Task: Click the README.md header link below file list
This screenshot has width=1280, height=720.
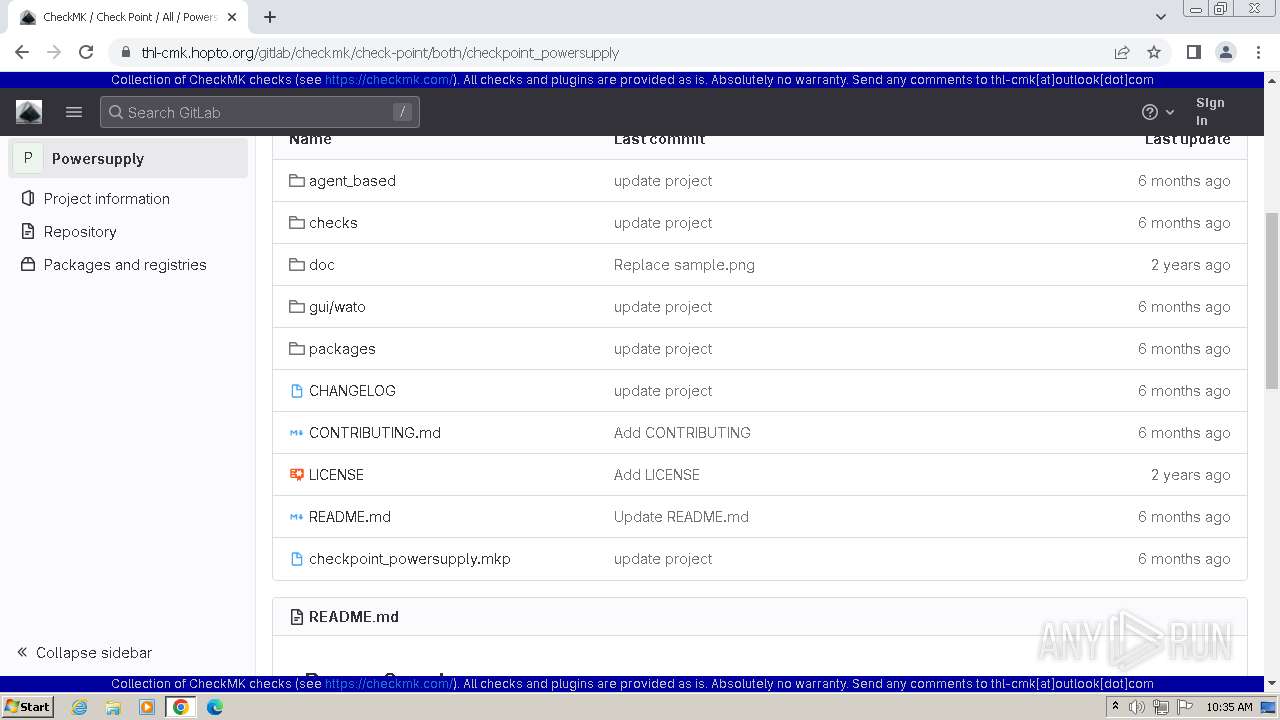Action: pos(354,617)
